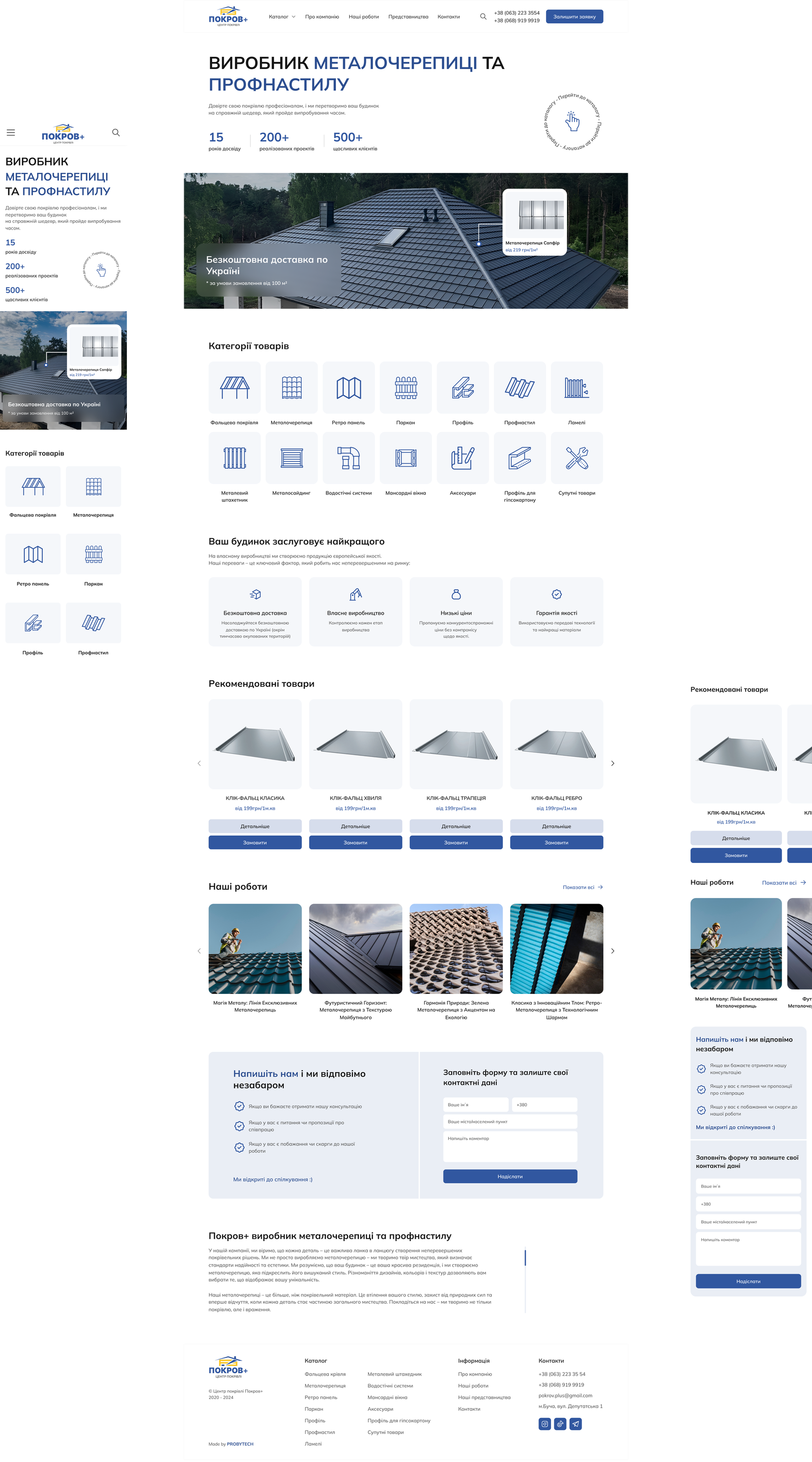Click header phone +38 (068) 919 9919
Screen dimensions: 812x1462
tap(516, 20)
